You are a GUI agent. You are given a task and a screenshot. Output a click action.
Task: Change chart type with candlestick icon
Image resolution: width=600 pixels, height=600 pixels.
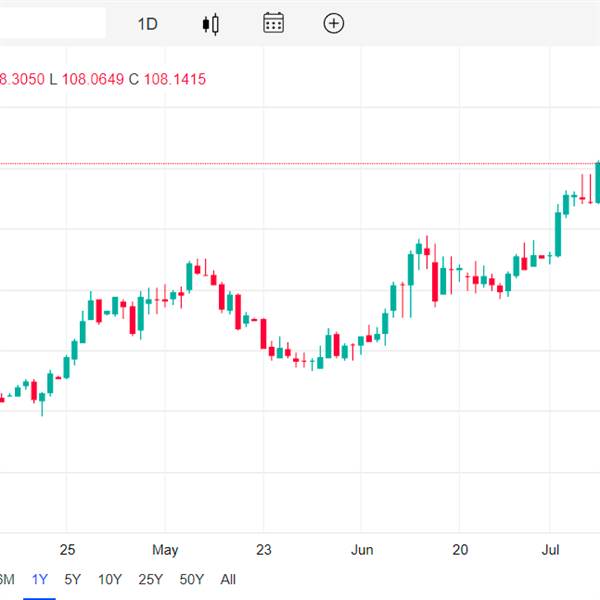pyautogui.click(x=210, y=24)
